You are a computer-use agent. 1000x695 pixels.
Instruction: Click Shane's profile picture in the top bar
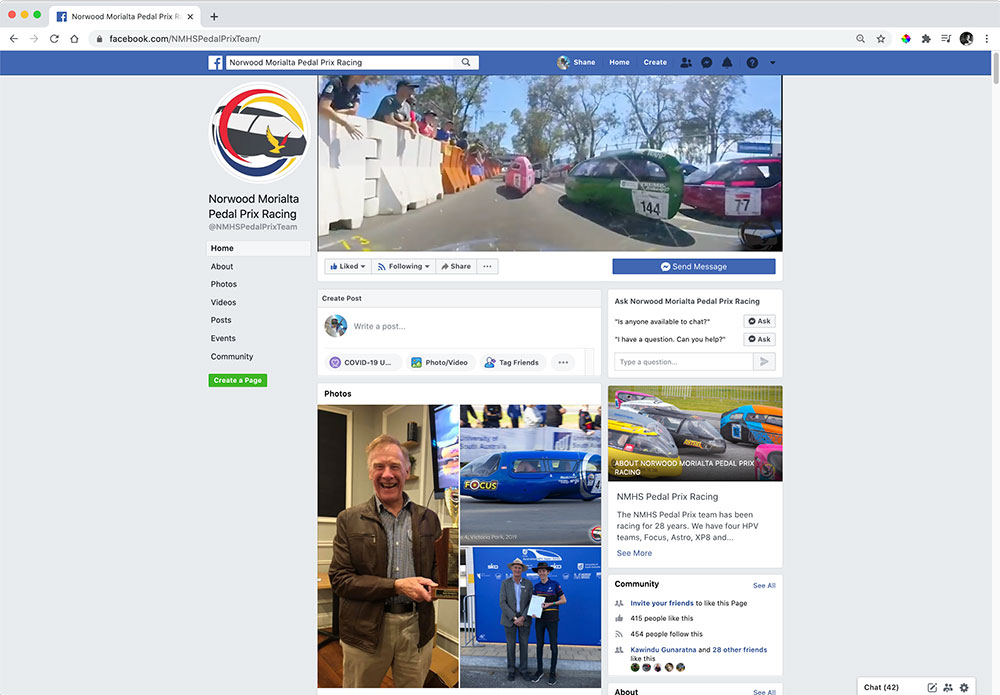(563, 62)
